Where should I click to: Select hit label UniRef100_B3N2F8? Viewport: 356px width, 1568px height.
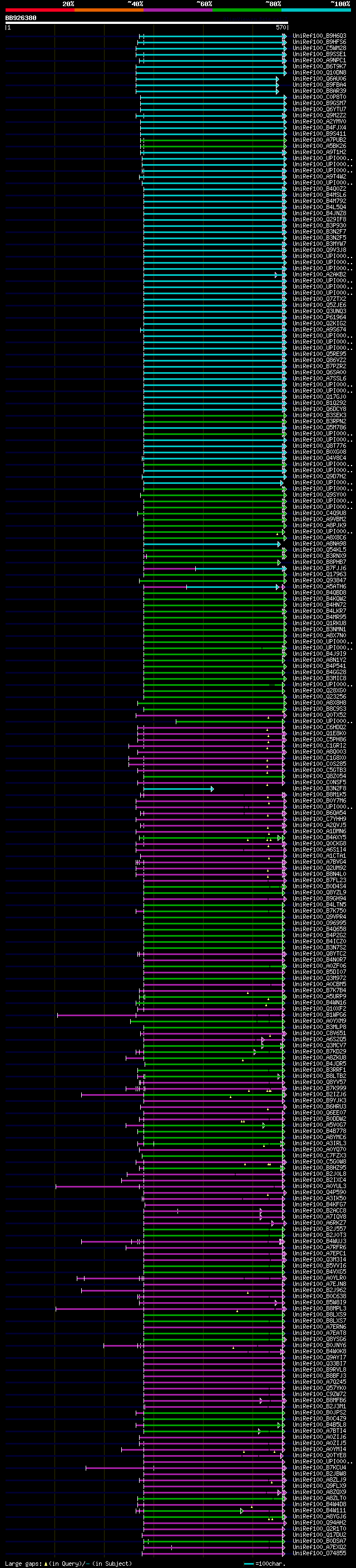(x=319, y=788)
